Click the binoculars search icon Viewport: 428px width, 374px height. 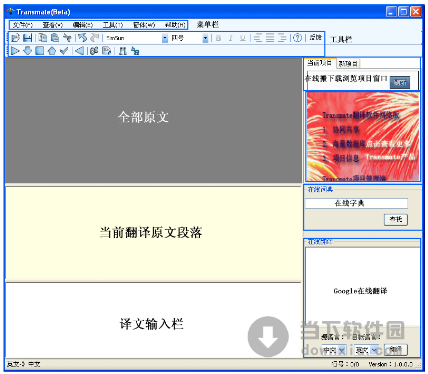coord(123,51)
